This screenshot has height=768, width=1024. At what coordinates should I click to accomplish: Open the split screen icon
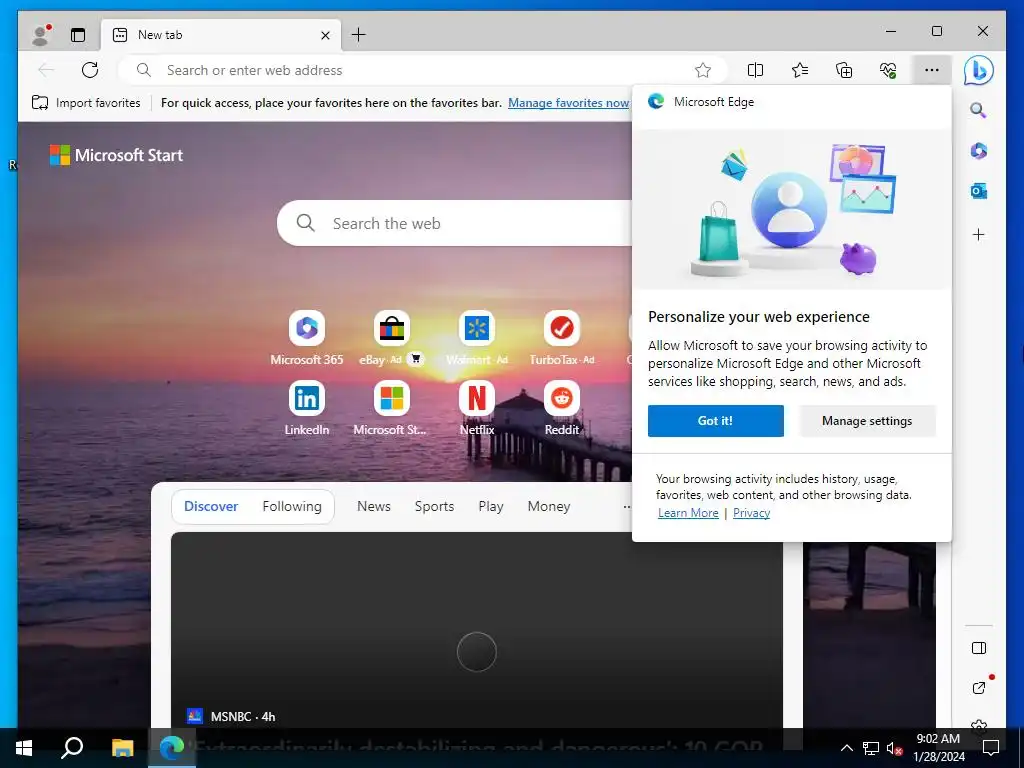[755, 70]
